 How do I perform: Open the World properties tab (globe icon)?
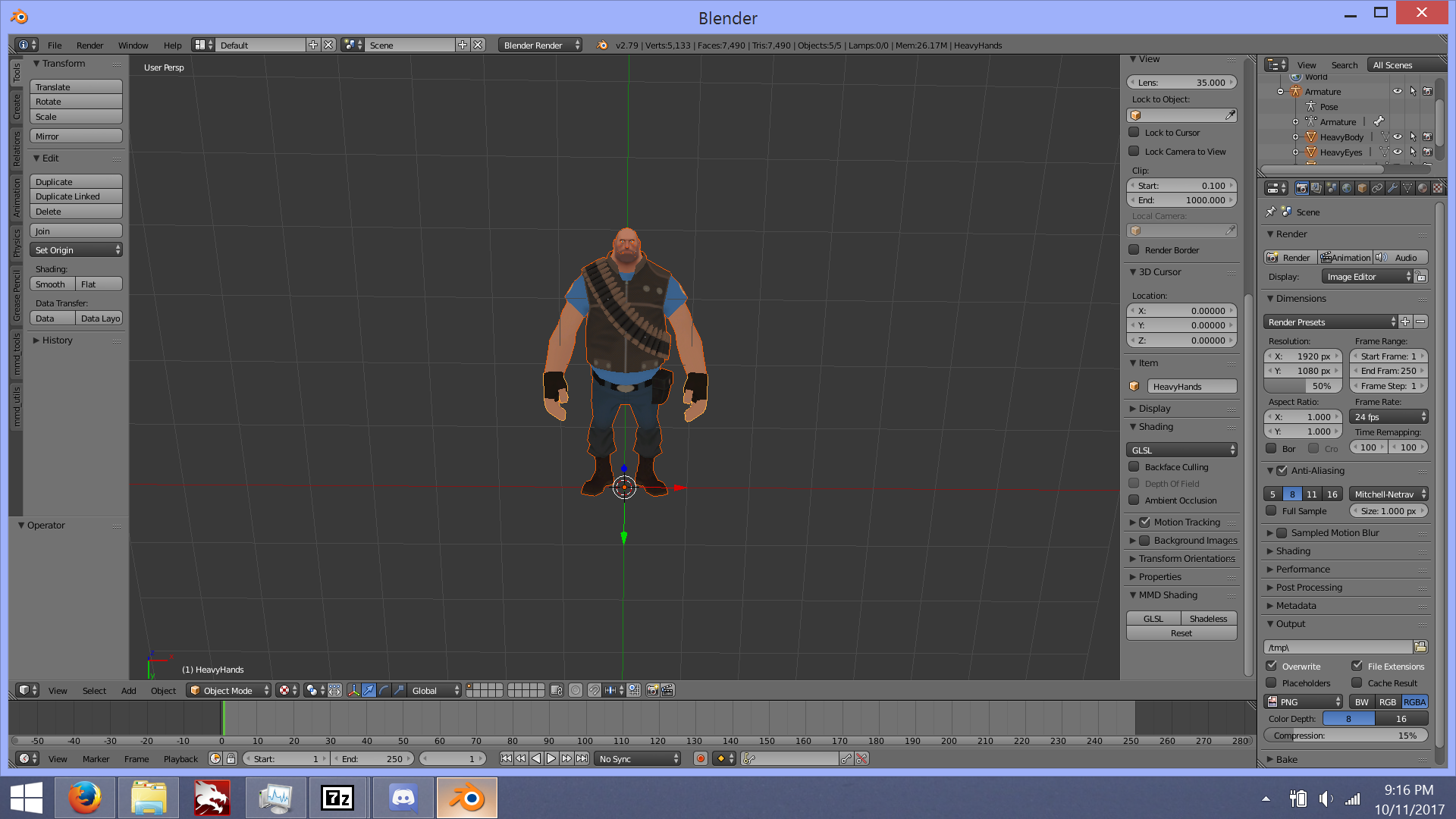(1347, 188)
